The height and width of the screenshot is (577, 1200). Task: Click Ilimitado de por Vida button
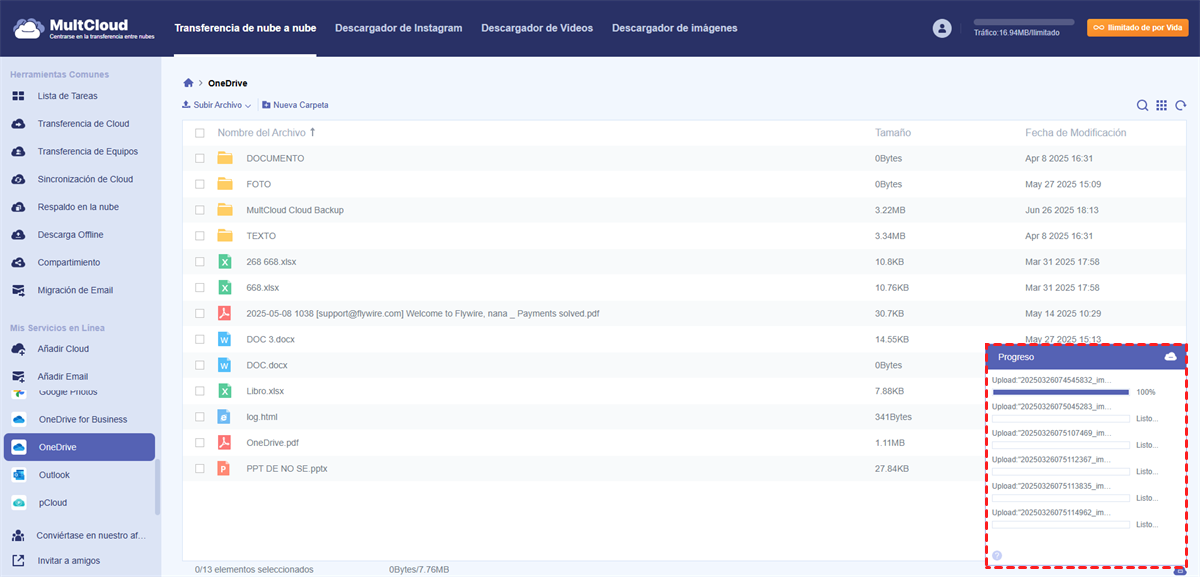coord(1138,28)
